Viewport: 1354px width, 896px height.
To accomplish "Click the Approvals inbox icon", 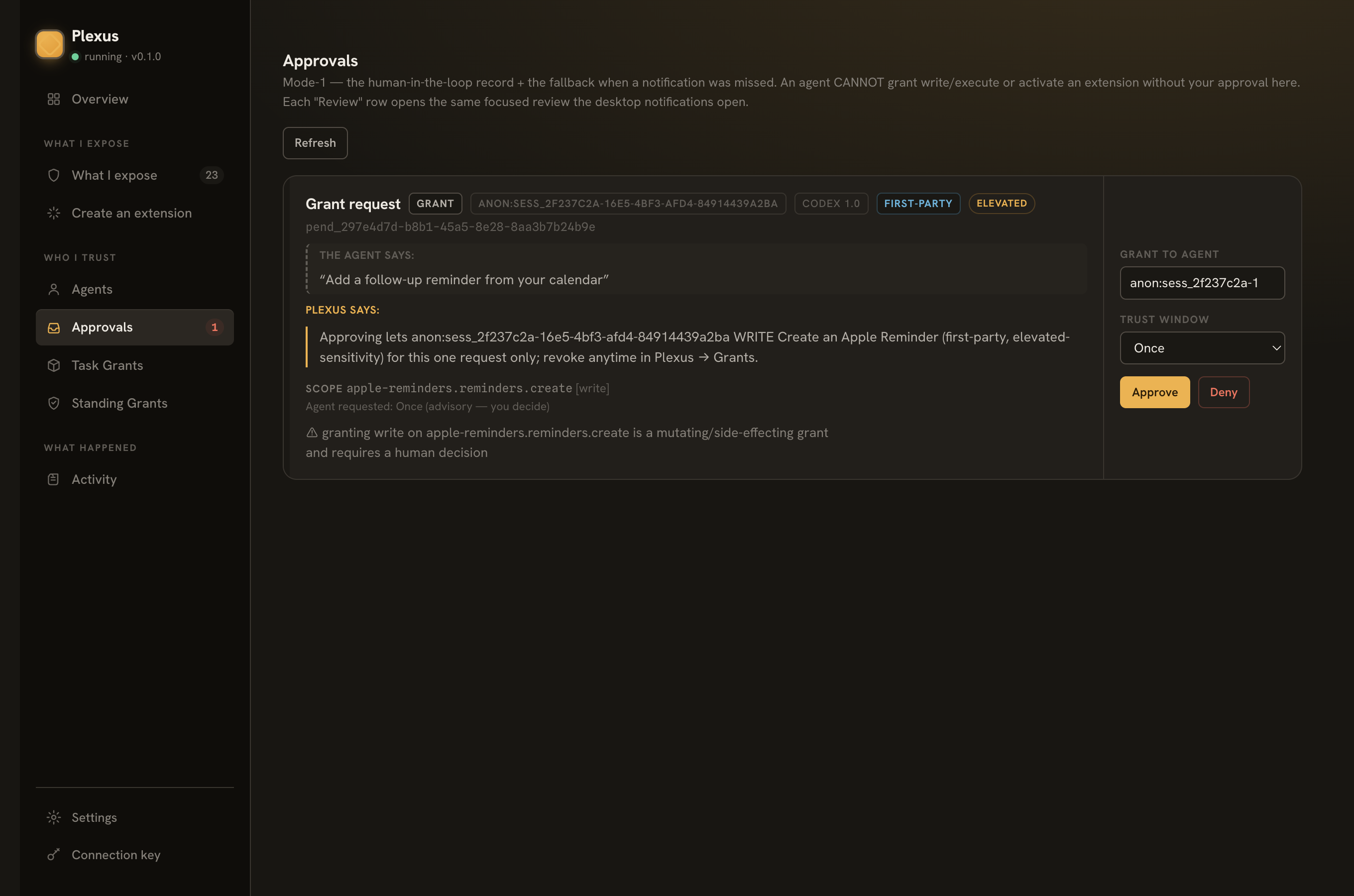I will 54,328.
